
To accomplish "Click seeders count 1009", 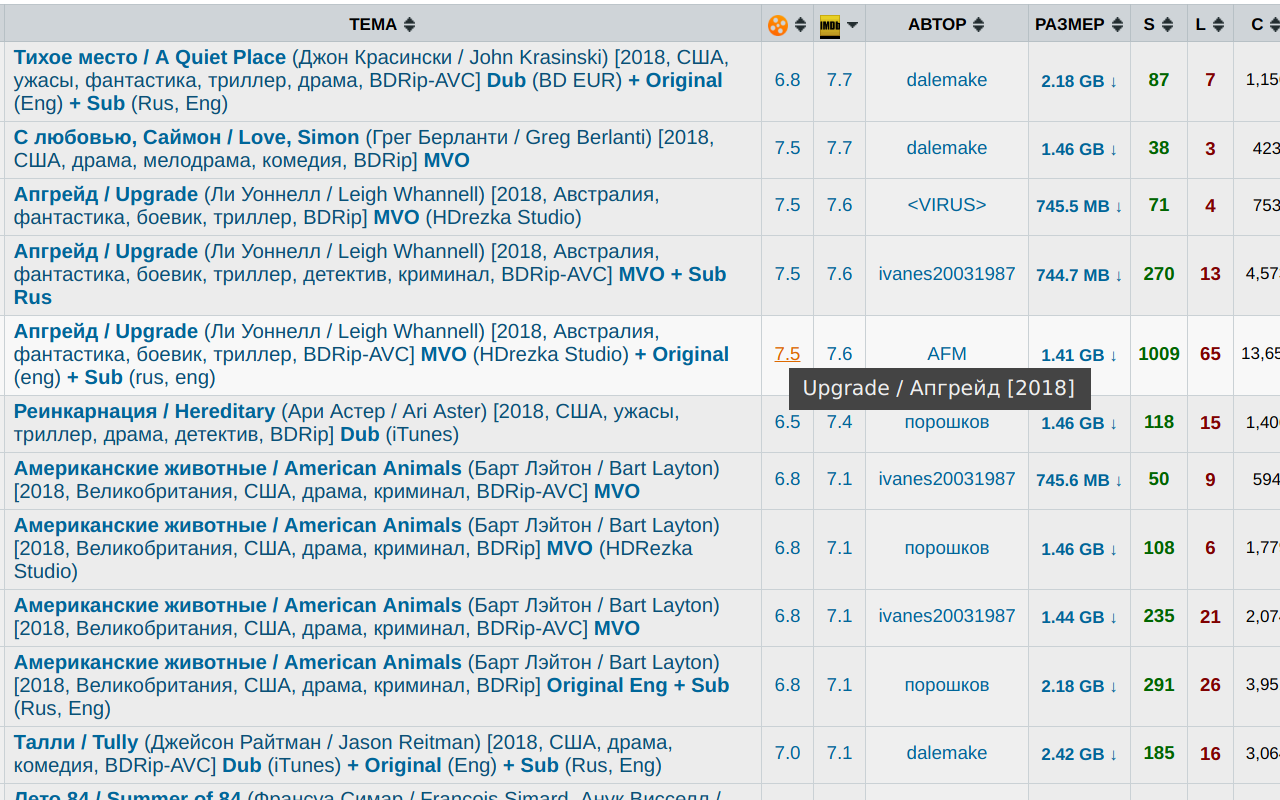I will (1159, 354).
